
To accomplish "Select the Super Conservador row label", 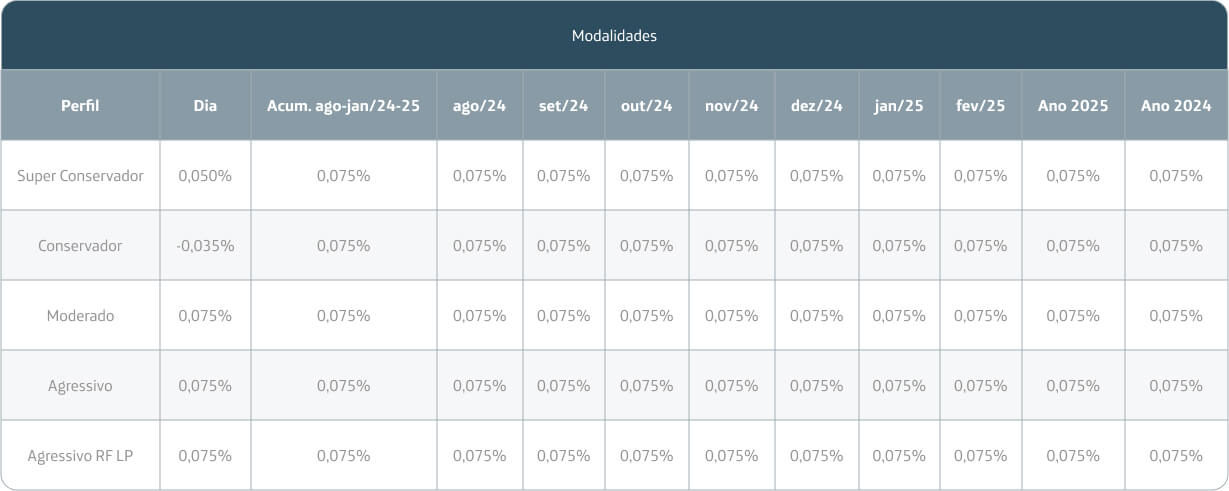I will (x=80, y=175).
